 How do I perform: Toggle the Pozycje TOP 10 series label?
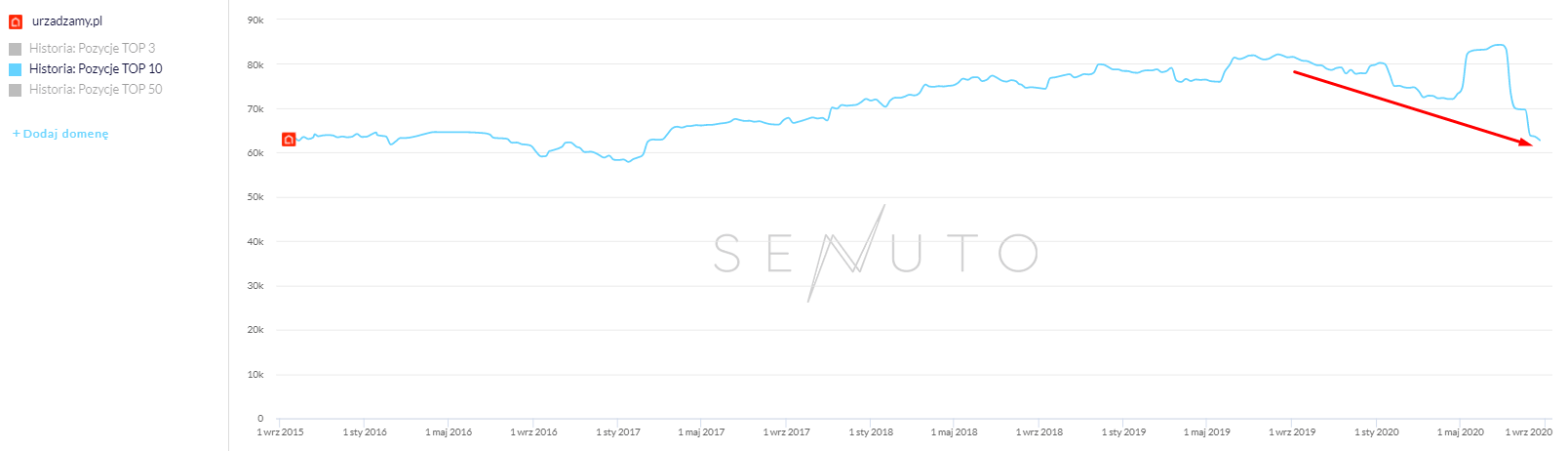(x=96, y=68)
